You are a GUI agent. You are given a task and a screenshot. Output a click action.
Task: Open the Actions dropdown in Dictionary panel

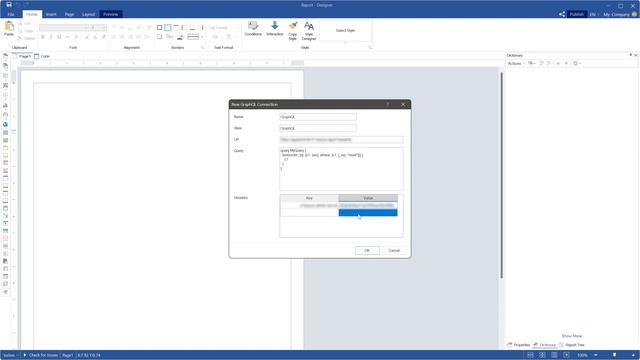[x=516, y=64]
